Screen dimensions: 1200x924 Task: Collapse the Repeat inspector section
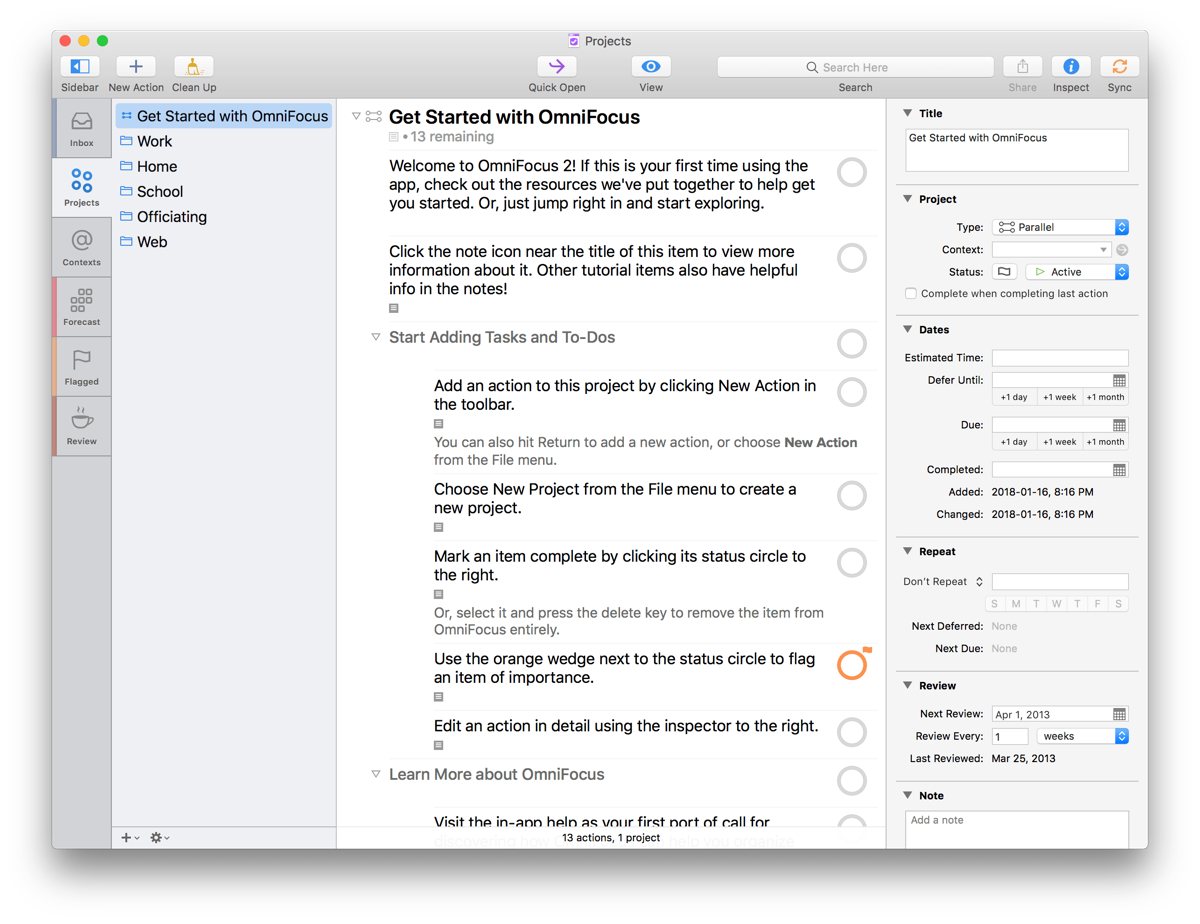point(908,551)
